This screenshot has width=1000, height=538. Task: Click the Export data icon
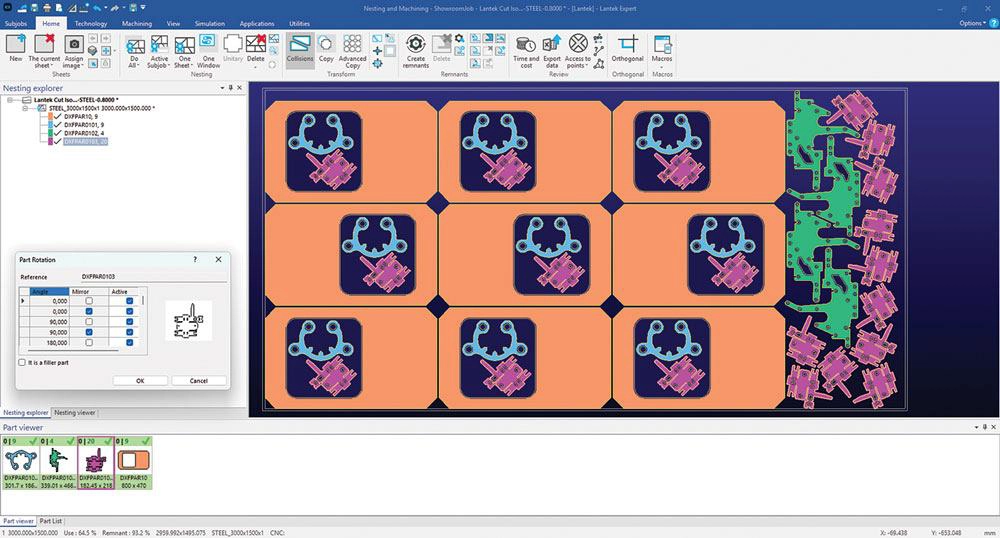552,45
